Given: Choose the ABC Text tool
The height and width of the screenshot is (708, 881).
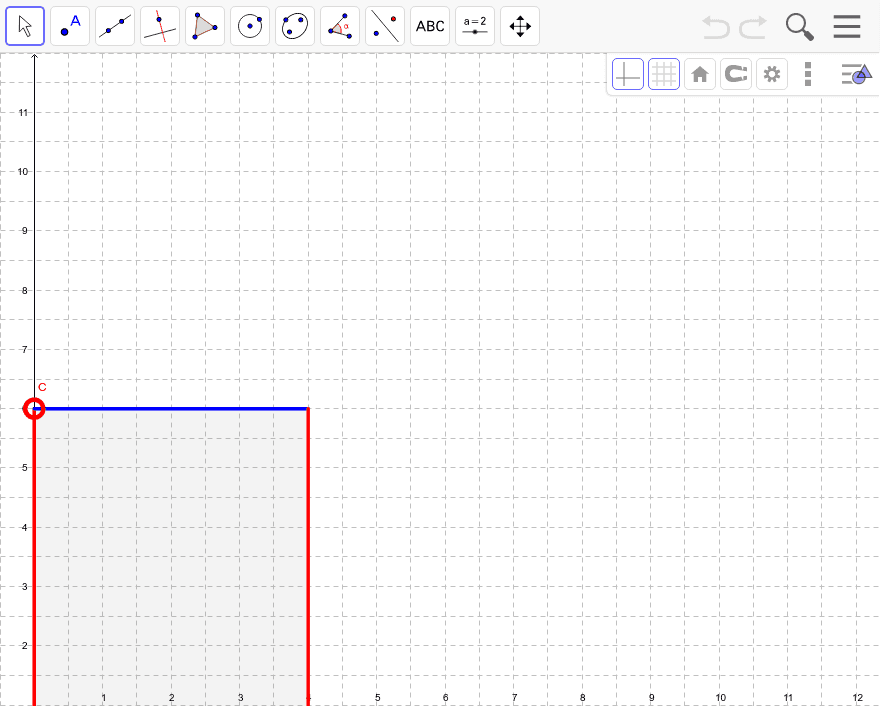Looking at the screenshot, I should coord(430,26).
